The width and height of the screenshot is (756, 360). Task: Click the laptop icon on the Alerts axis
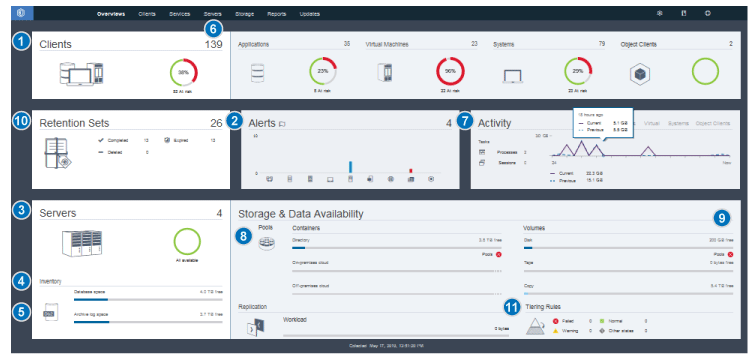[x=330, y=179]
